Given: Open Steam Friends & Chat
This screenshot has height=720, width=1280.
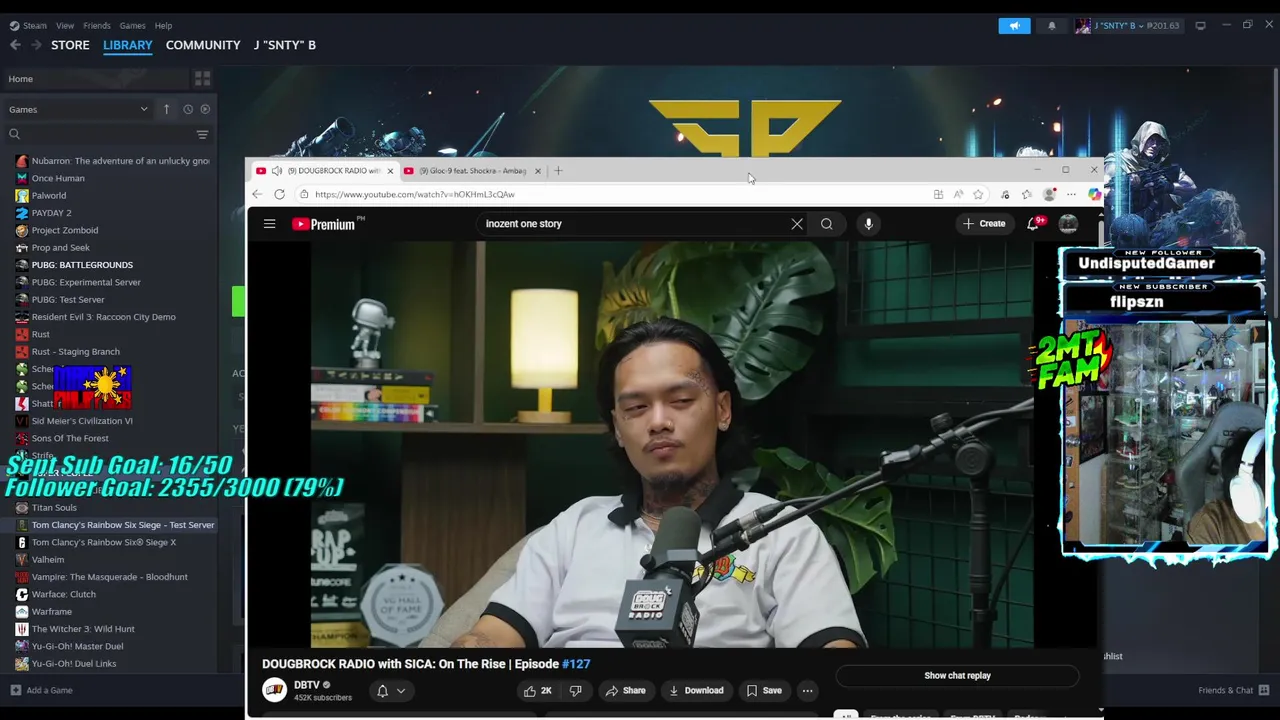Looking at the screenshot, I should (x=1232, y=690).
